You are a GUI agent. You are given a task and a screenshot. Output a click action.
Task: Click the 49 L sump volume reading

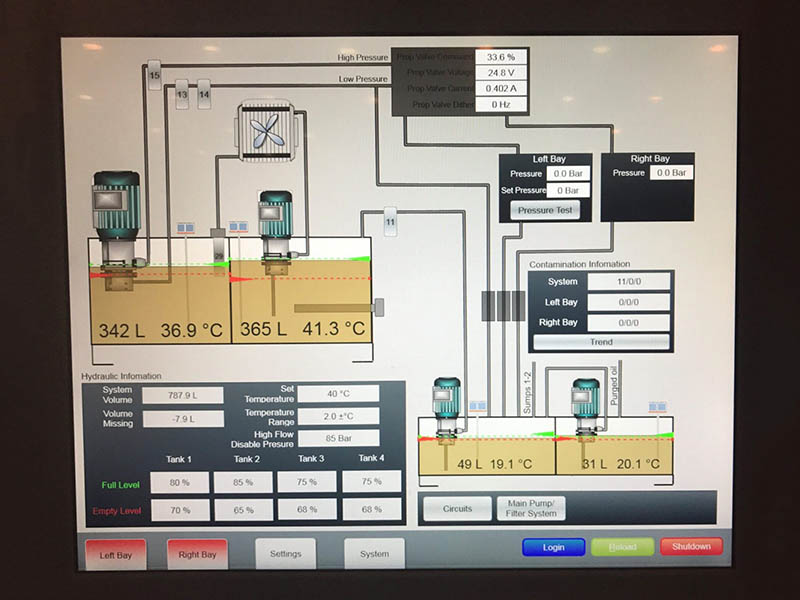coord(469,464)
